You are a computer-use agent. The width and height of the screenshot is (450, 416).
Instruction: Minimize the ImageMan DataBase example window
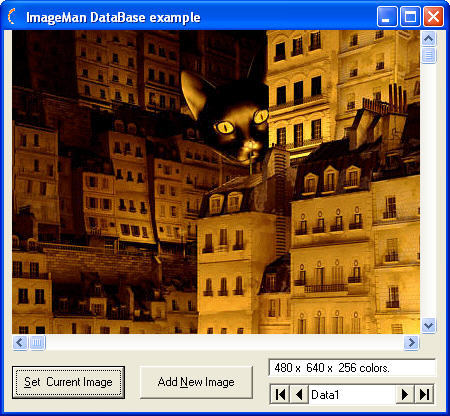pos(387,16)
